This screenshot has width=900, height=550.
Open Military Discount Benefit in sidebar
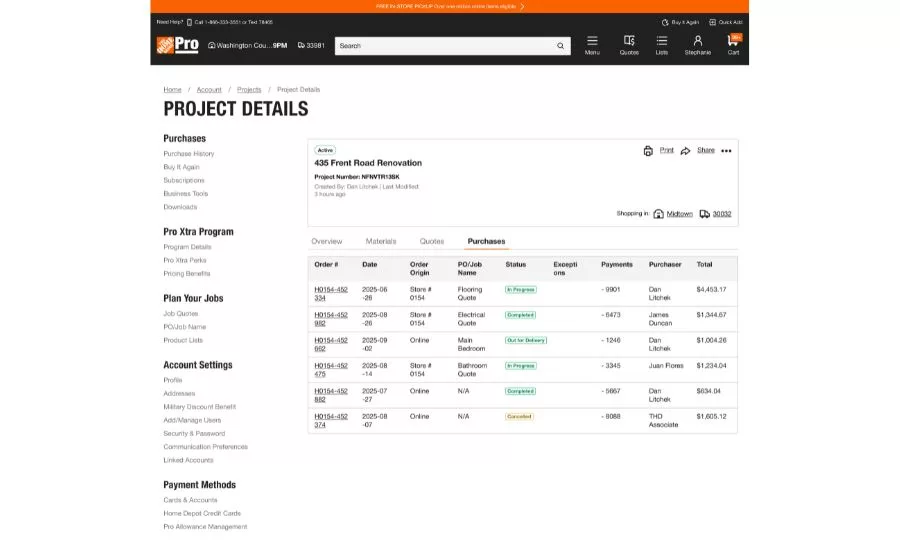tap(200, 407)
